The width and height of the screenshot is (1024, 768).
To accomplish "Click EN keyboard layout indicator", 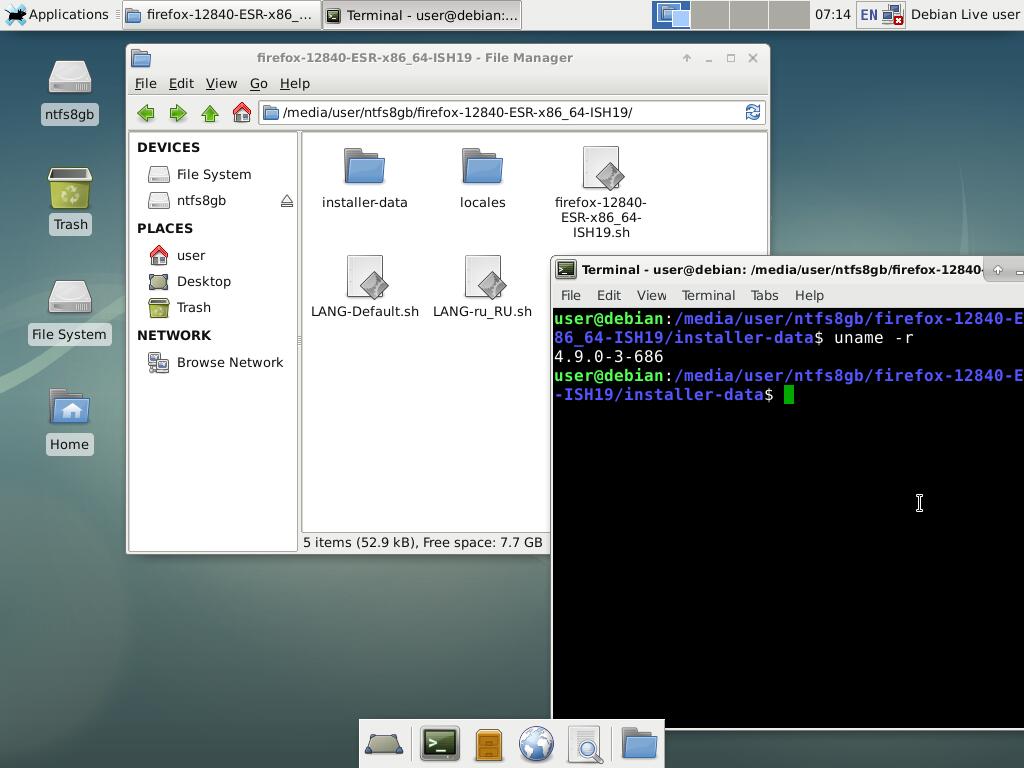I will point(869,14).
